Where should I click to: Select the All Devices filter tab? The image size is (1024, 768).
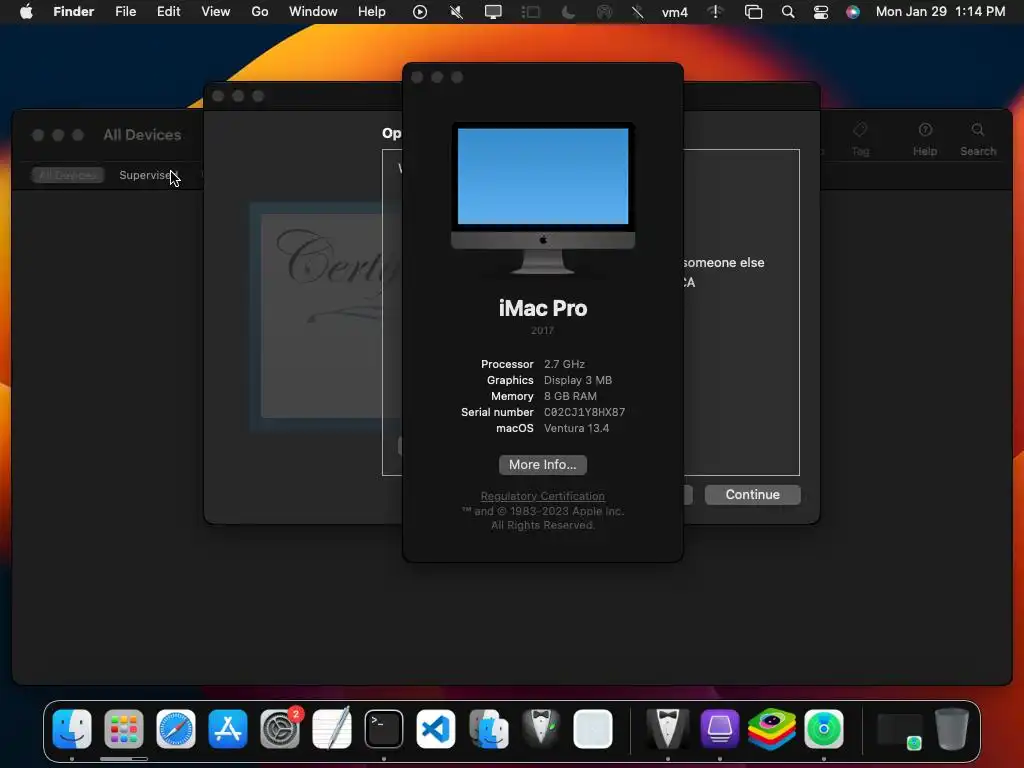68,175
